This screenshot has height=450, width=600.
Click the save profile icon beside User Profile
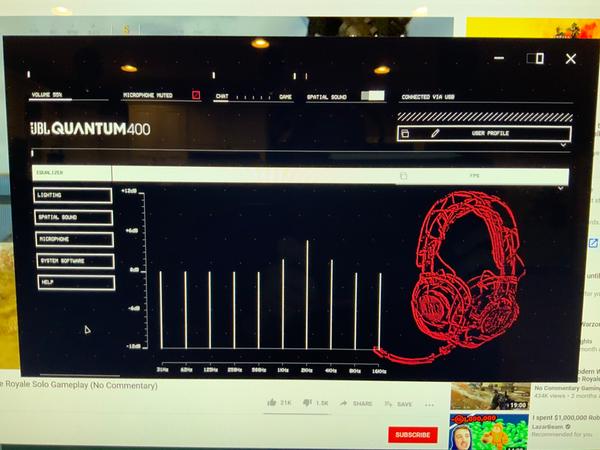405,134
